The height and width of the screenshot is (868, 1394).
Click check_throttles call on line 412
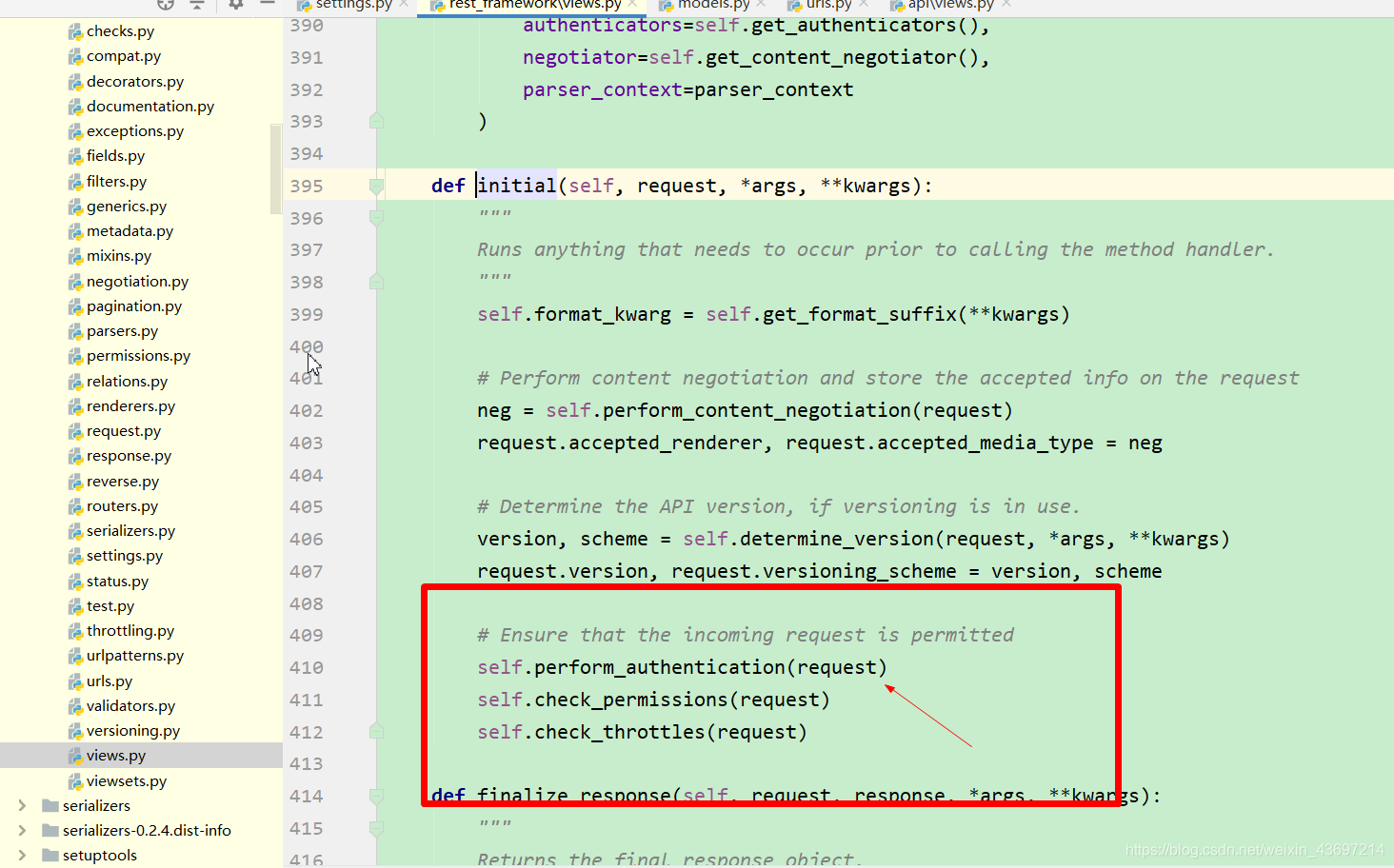[x=620, y=732]
